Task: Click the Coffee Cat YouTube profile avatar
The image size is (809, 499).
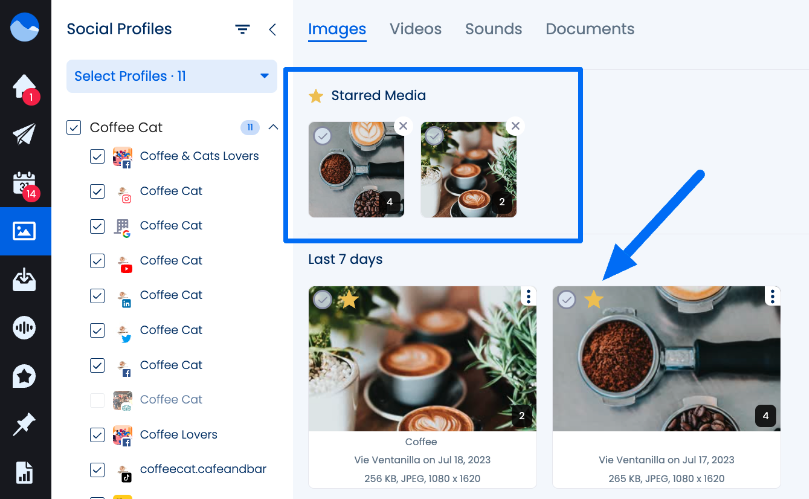Action: click(x=124, y=263)
